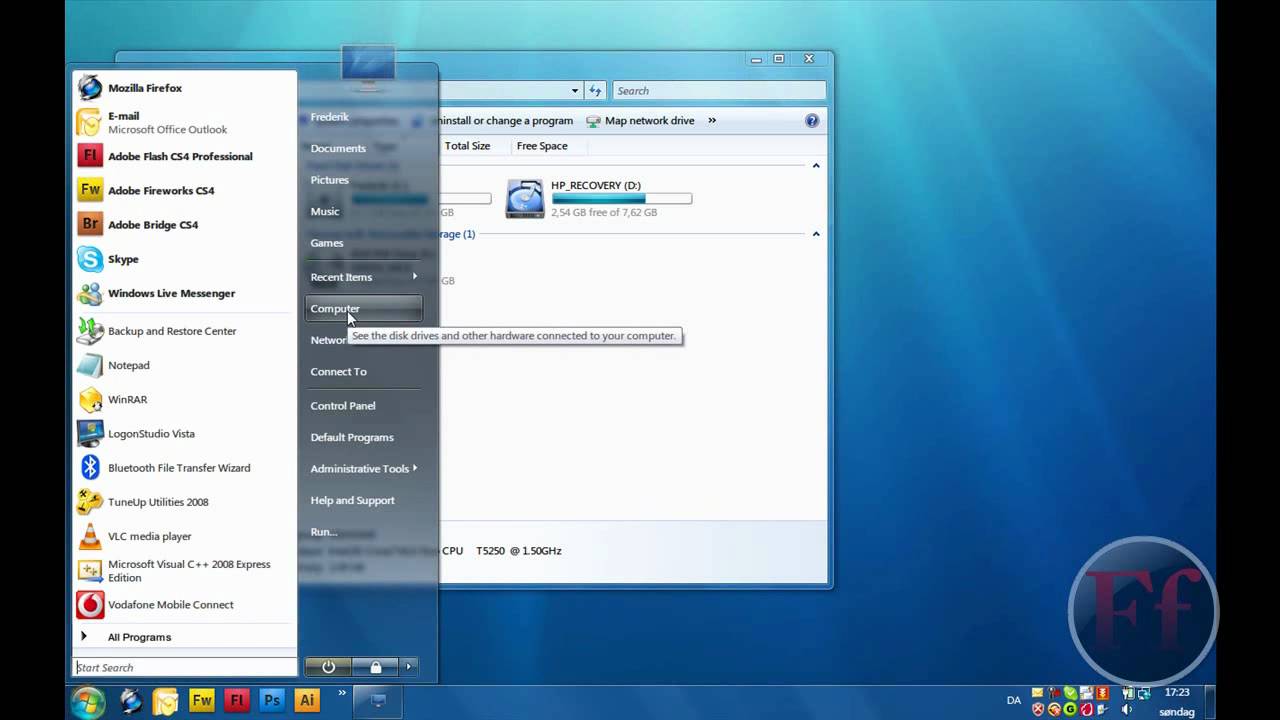Open Adobe Fireworks CS4 from Start menu list
Screen dimensions: 1280x720
pos(185,190)
